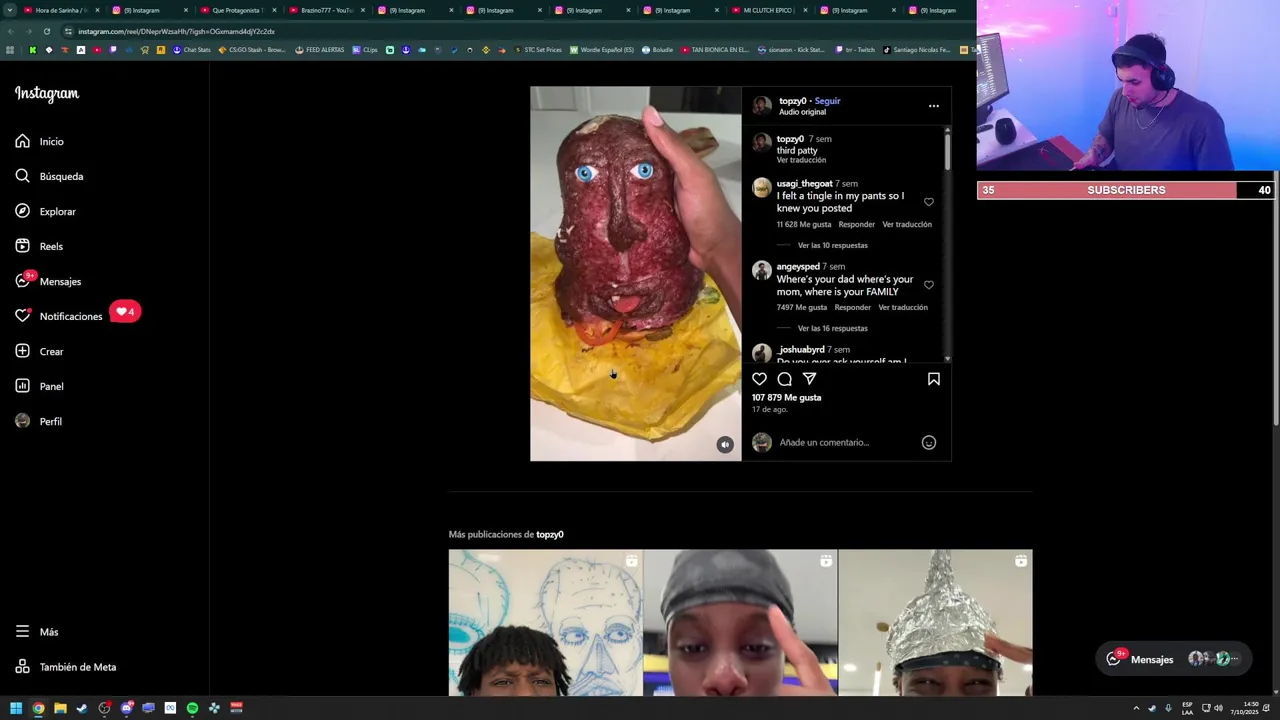Click the comments panel scrollbar
The height and width of the screenshot is (720, 1280).
pos(947,150)
